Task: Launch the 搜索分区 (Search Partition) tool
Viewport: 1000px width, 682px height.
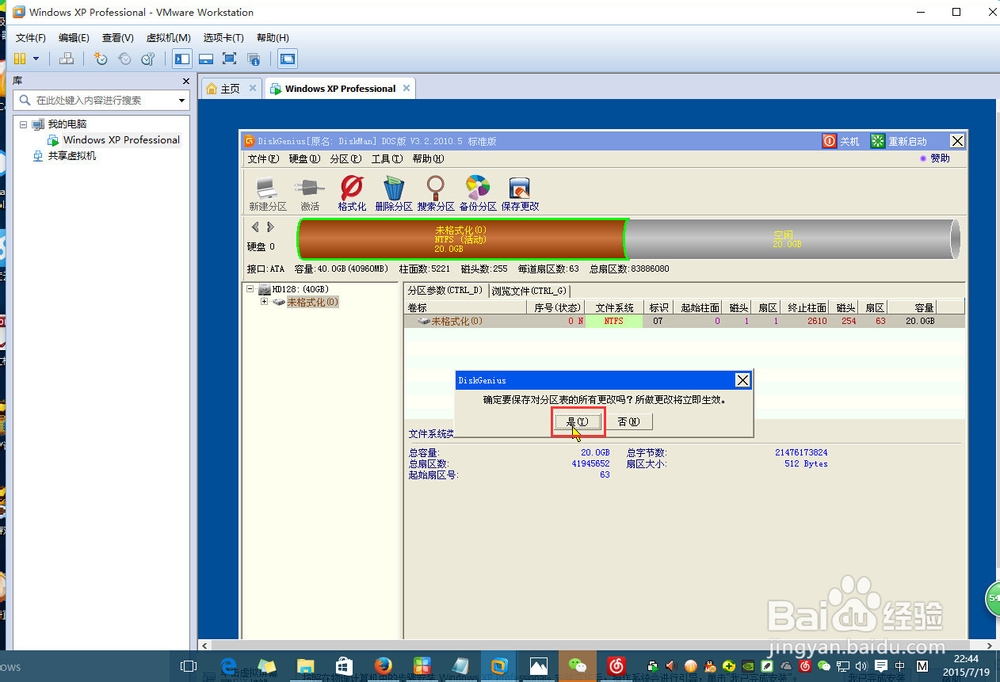Action: [x=435, y=190]
